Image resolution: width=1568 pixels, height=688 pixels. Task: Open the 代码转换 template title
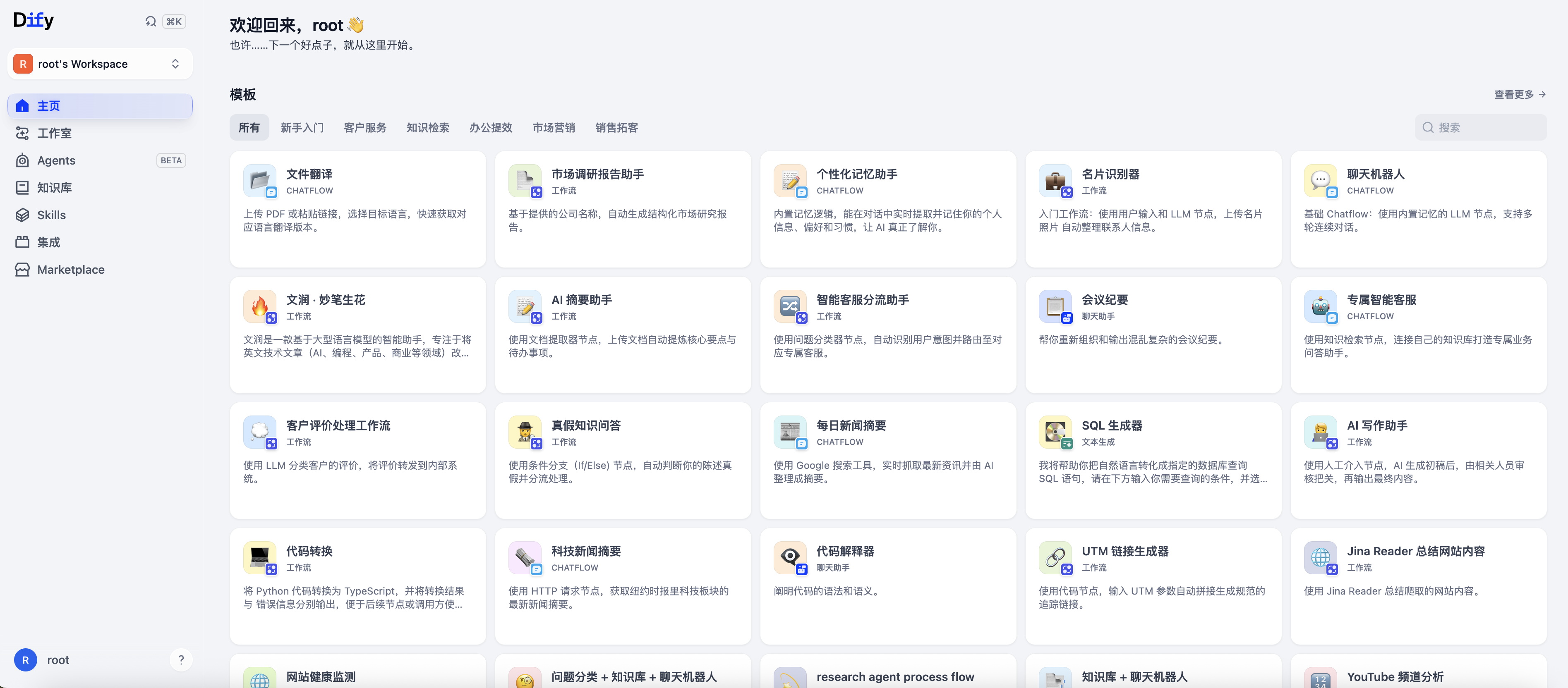tap(309, 551)
